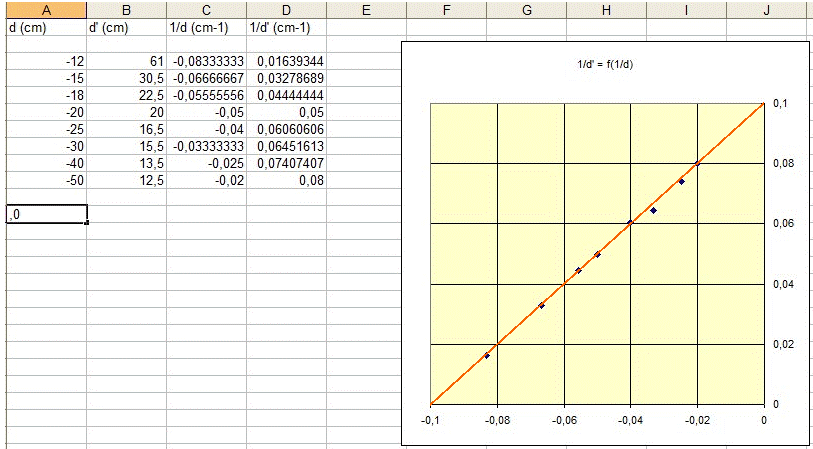Select the column C header
Screen dimensions: 813x449
tap(205, 9)
